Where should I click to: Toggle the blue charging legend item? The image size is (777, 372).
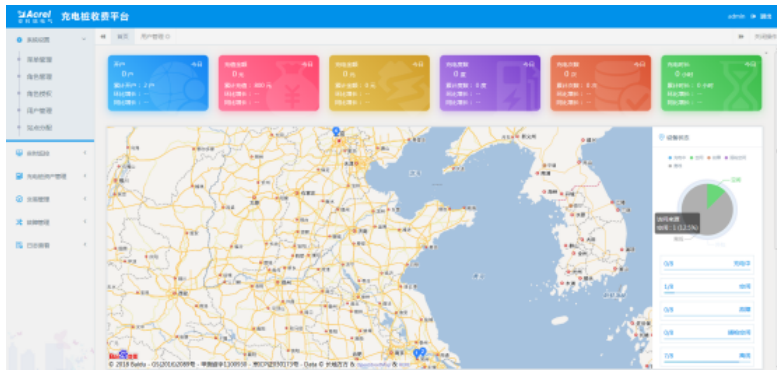click(677, 158)
